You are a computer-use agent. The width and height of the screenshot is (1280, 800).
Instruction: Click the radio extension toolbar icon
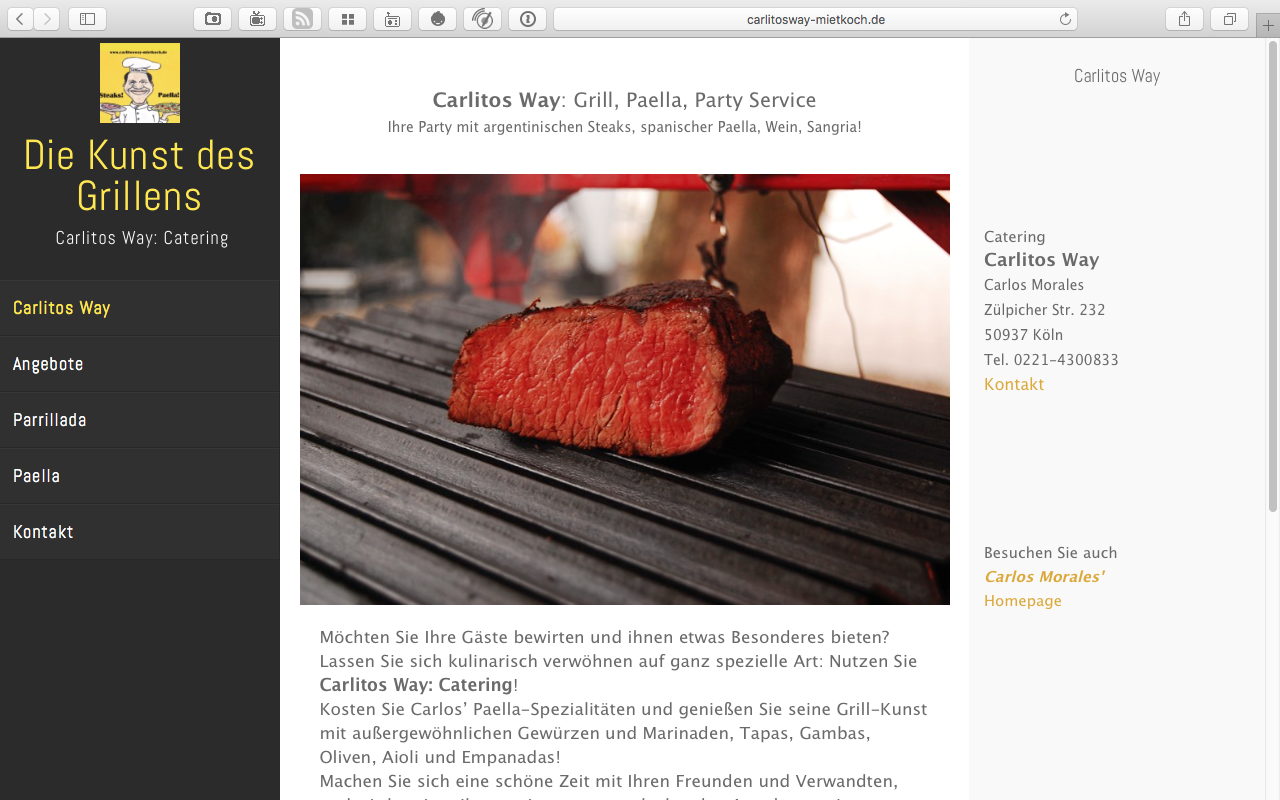392,19
